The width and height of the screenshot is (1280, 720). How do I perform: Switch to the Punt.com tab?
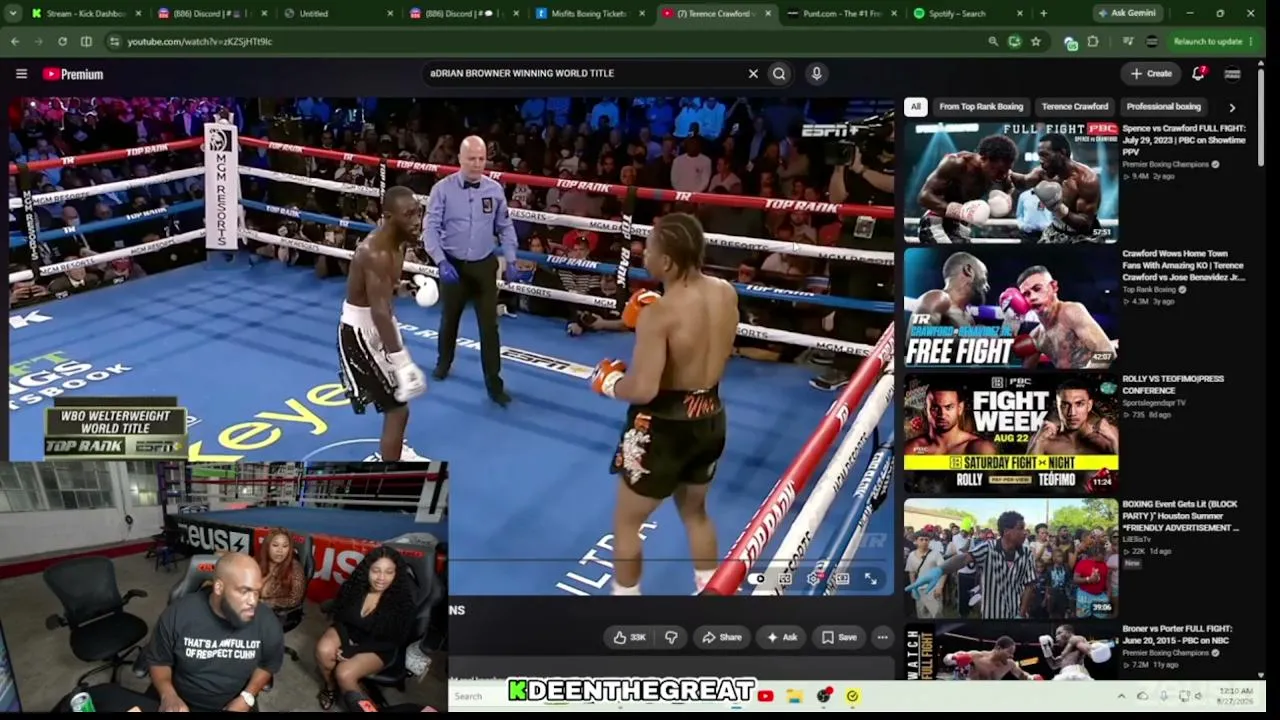[x=839, y=13]
